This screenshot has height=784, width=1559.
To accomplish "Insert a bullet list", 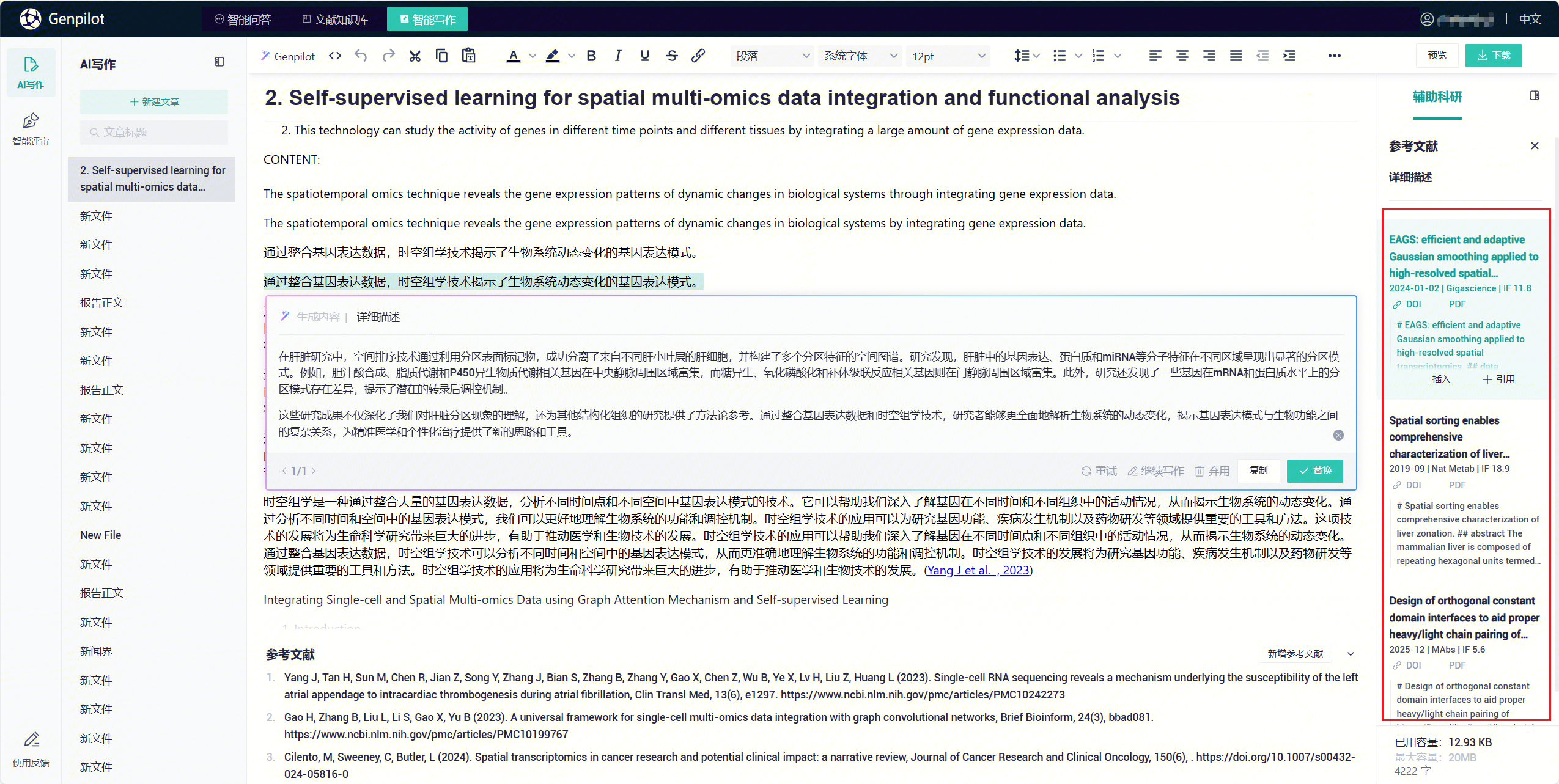I will 1060,56.
